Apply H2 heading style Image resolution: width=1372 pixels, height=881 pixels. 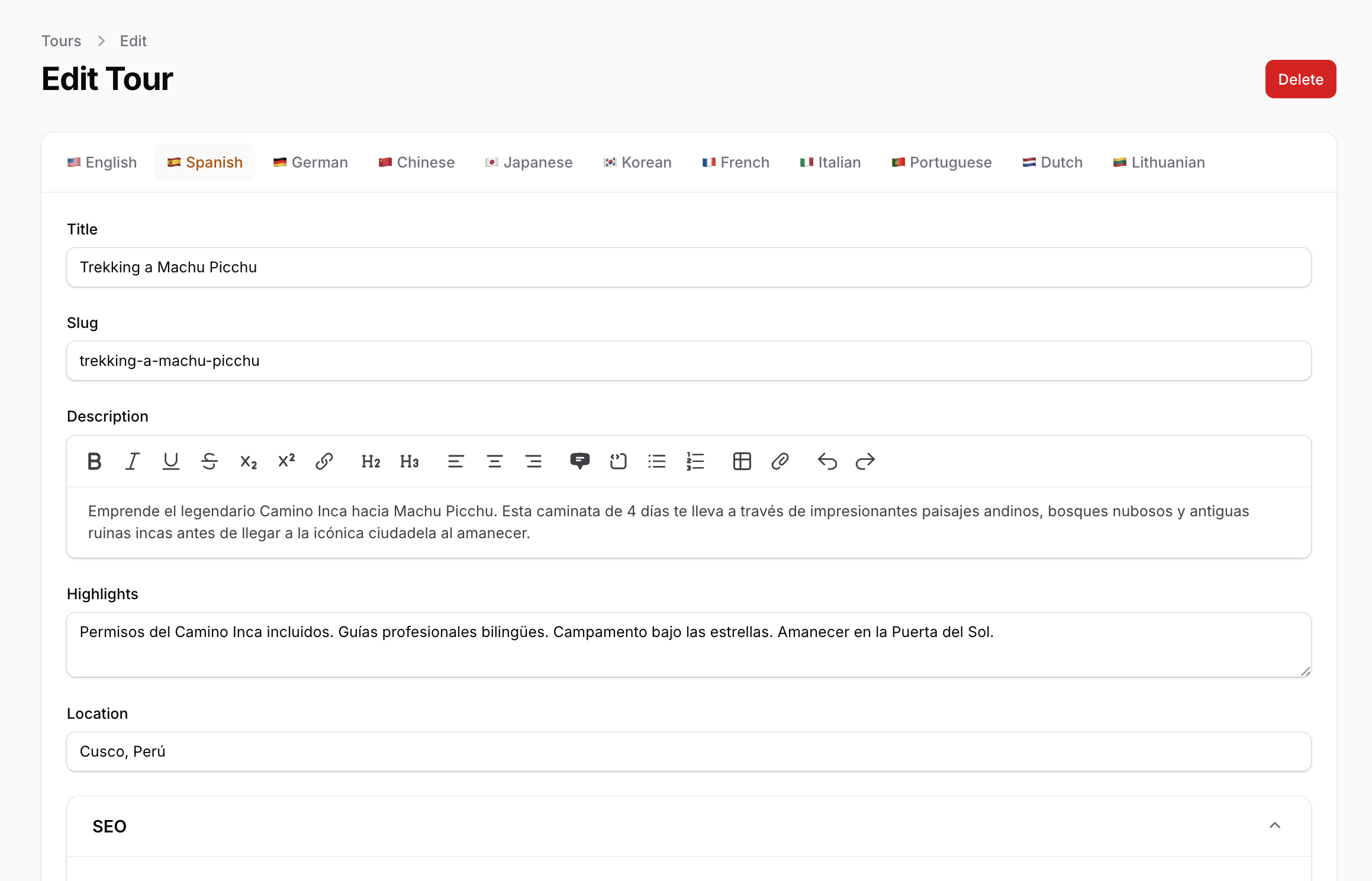(x=371, y=461)
